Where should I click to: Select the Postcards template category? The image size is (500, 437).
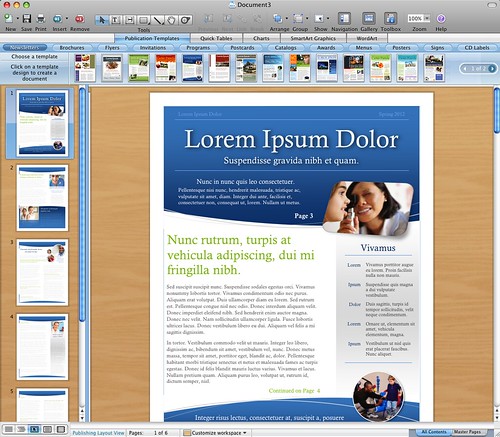[x=242, y=48]
